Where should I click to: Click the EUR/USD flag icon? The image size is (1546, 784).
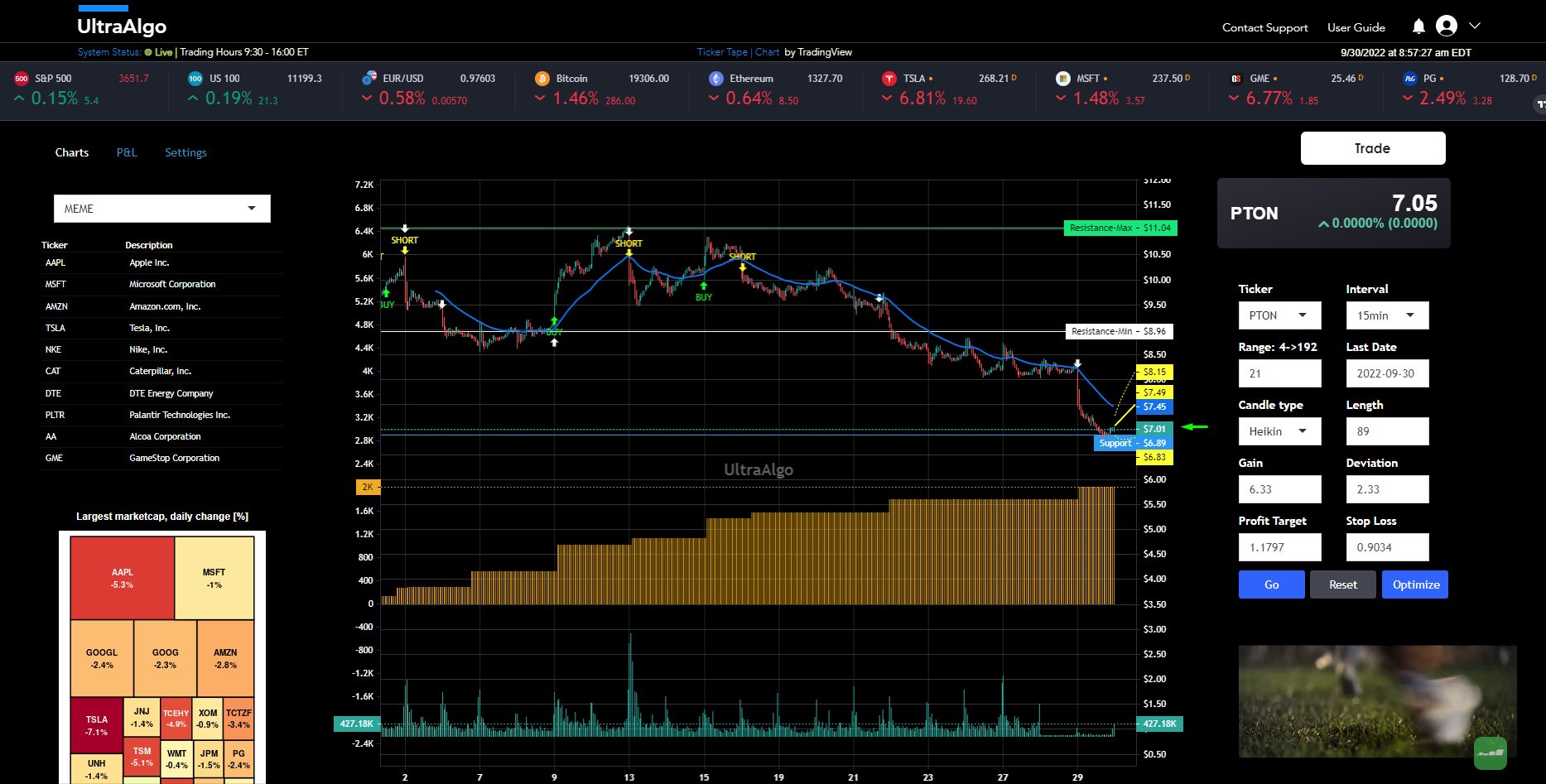click(x=369, y=79)
